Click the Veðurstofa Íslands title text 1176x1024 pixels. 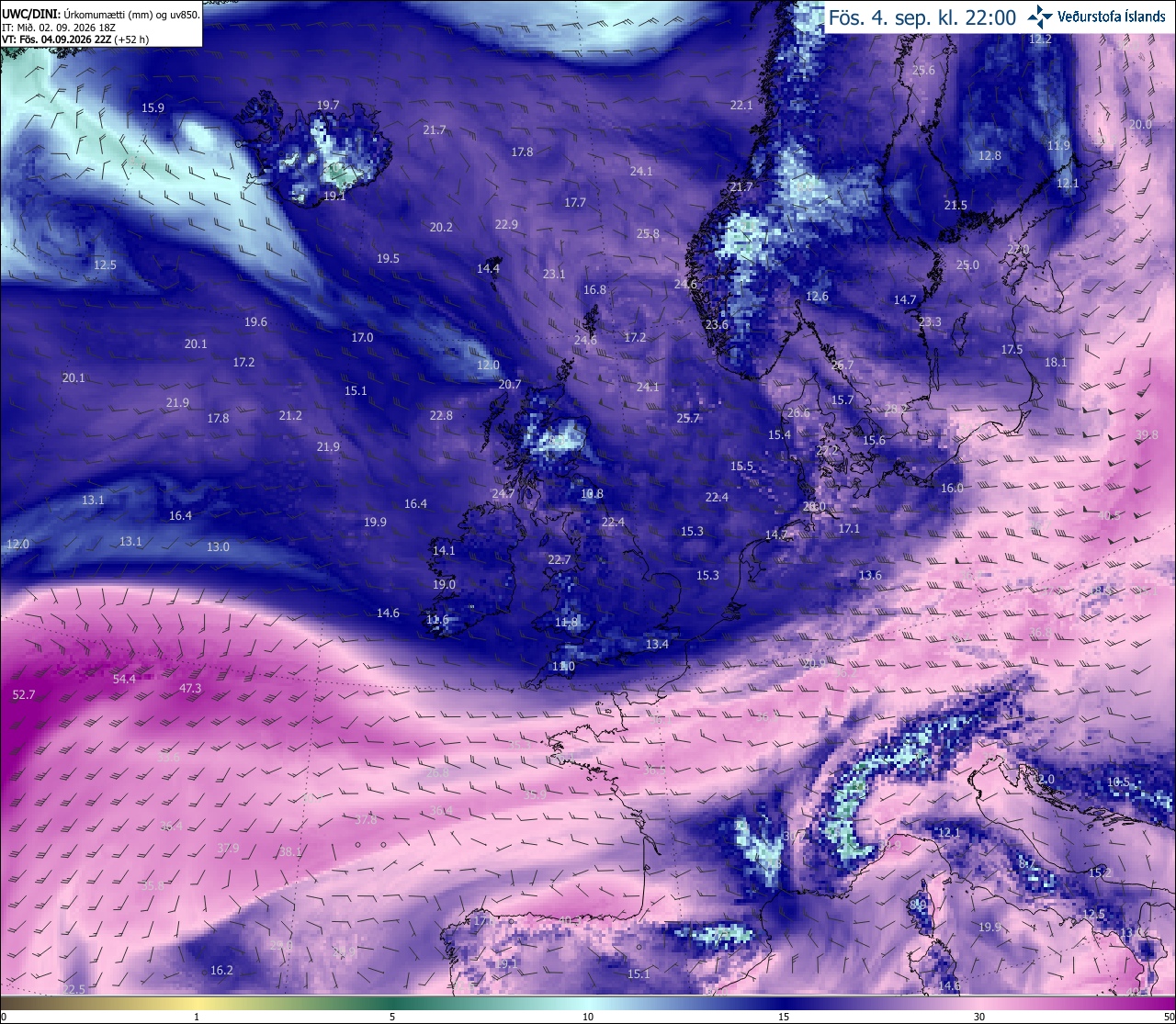pos(1112,17)
